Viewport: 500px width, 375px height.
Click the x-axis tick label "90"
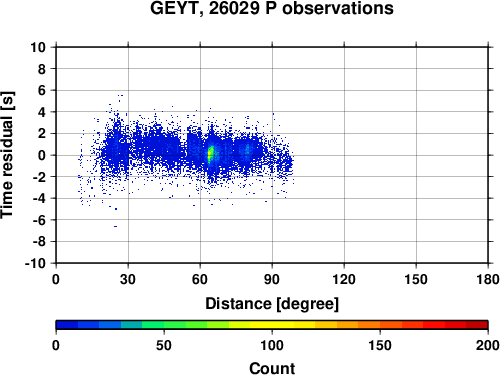click(x=272, y=279)
